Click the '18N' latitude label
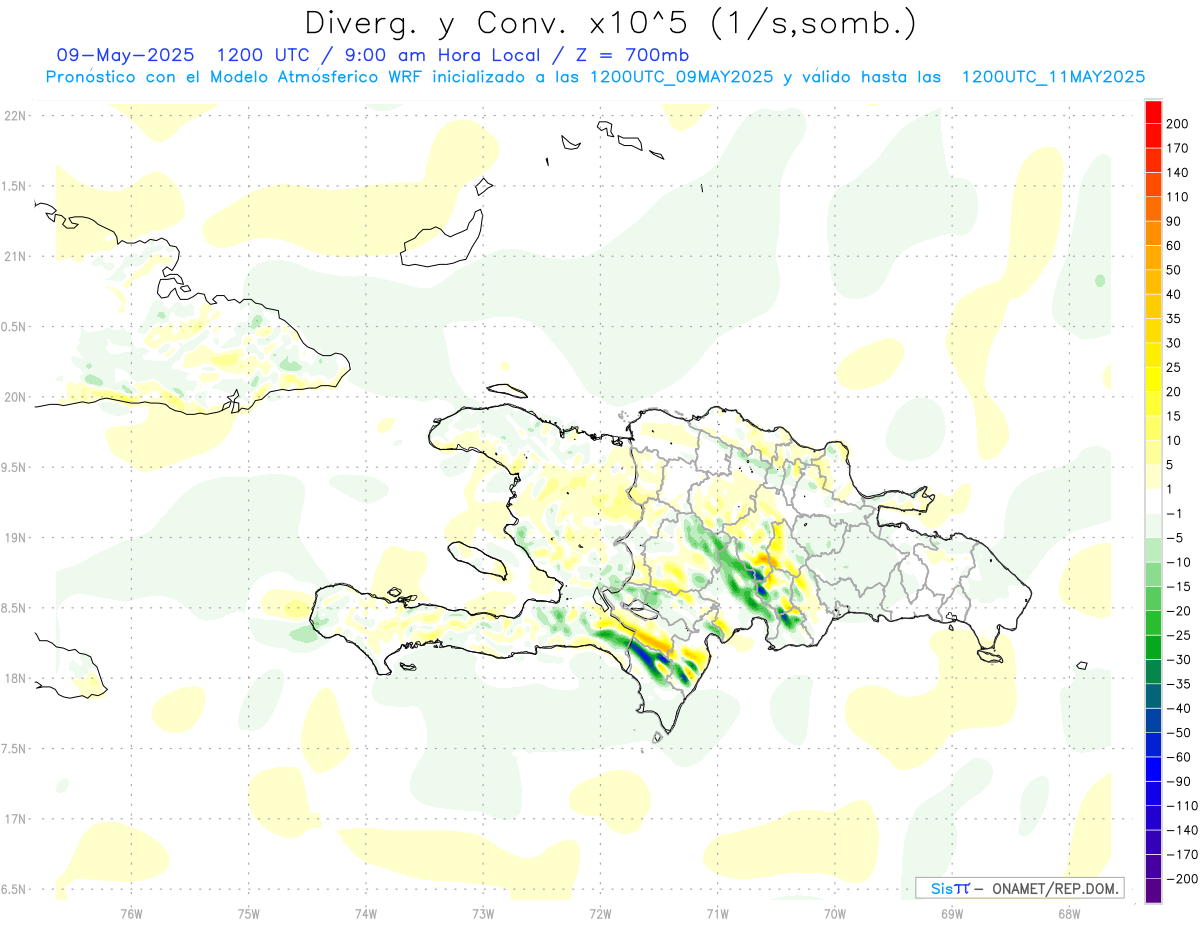The width and height of the screenshot is (1200, 927). point(14,679)
